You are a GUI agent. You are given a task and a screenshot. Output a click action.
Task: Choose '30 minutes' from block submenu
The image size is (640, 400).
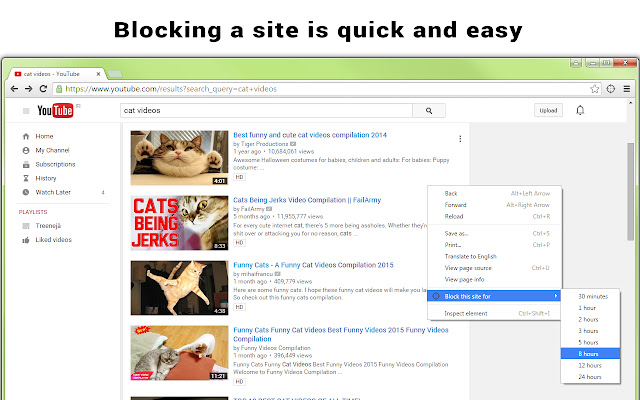593,296
